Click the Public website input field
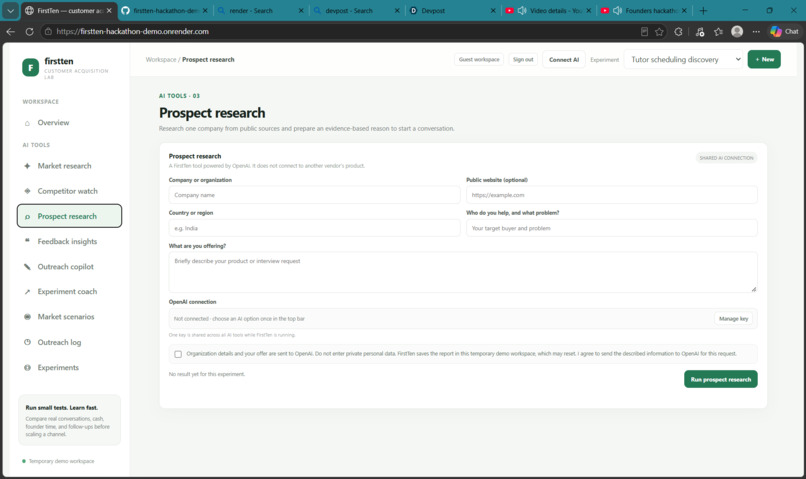 pos(612,195)
